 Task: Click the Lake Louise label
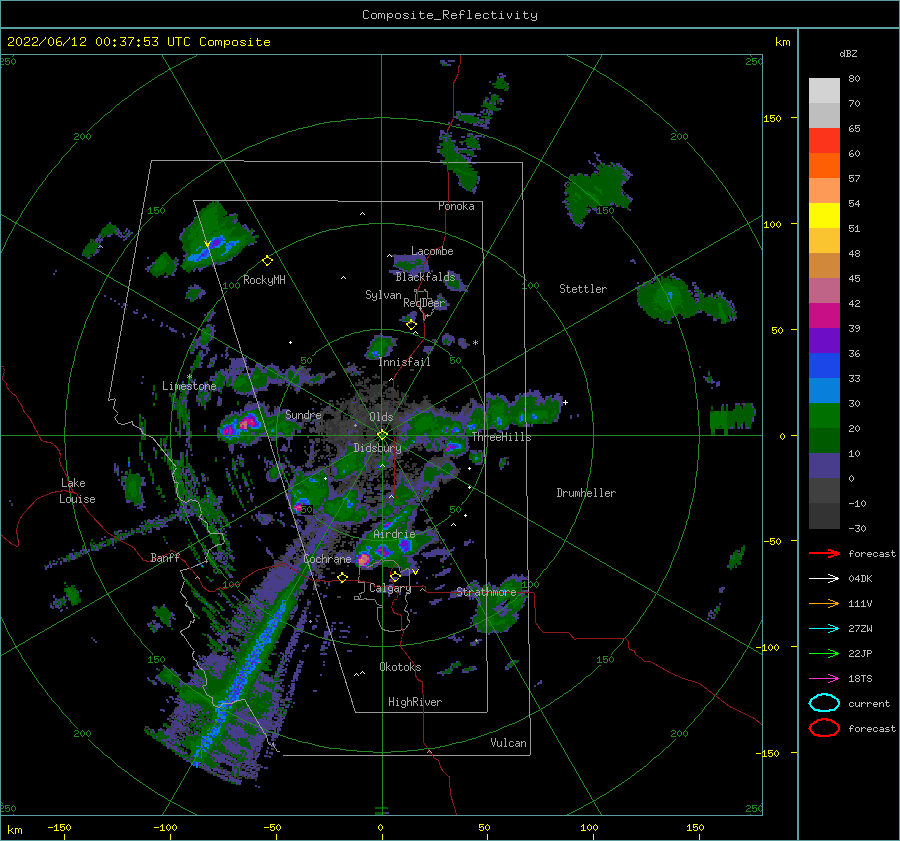[x=78, y=491]
